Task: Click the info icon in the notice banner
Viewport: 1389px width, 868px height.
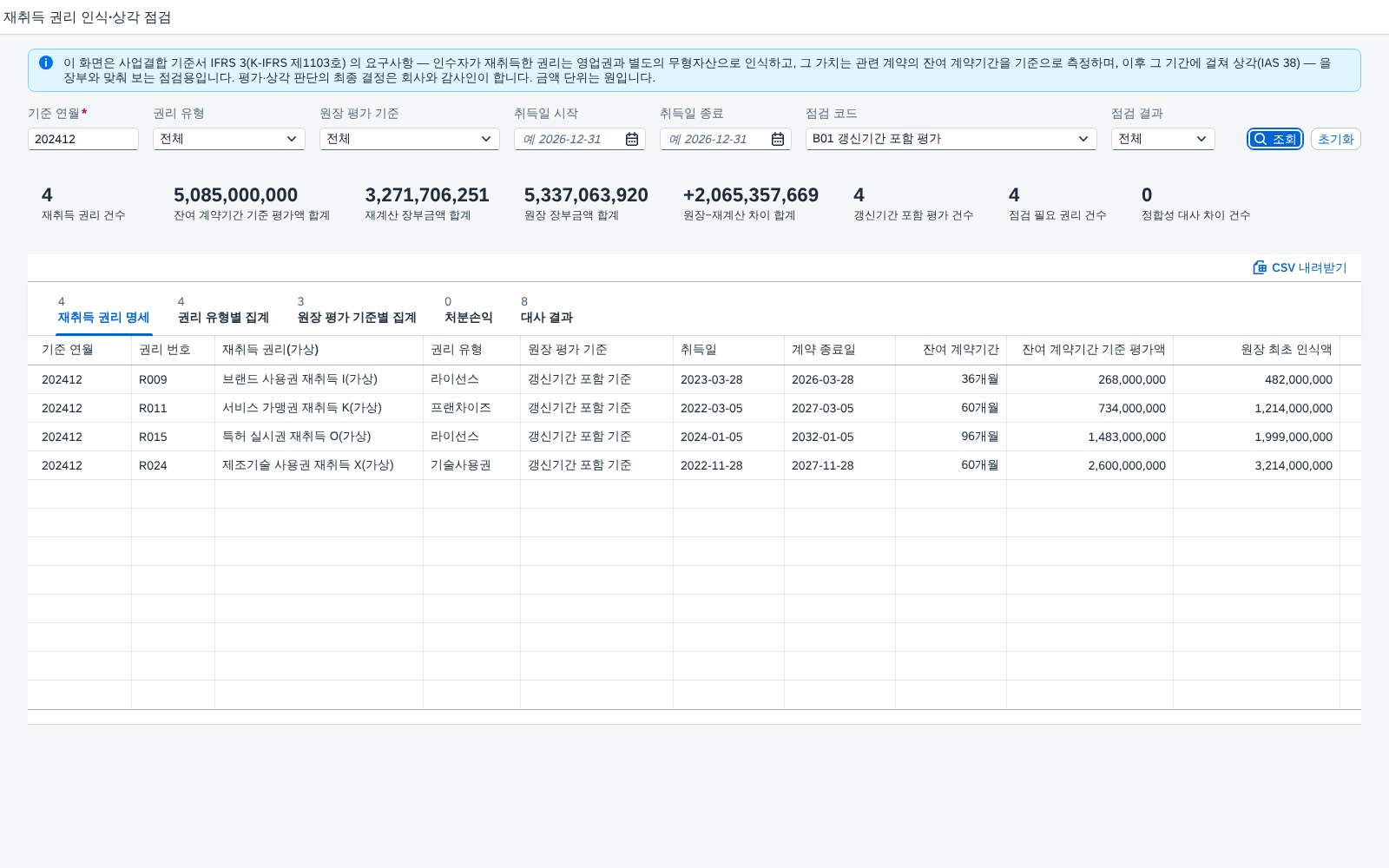Action: pyautogui.click(x=46, y=62)
